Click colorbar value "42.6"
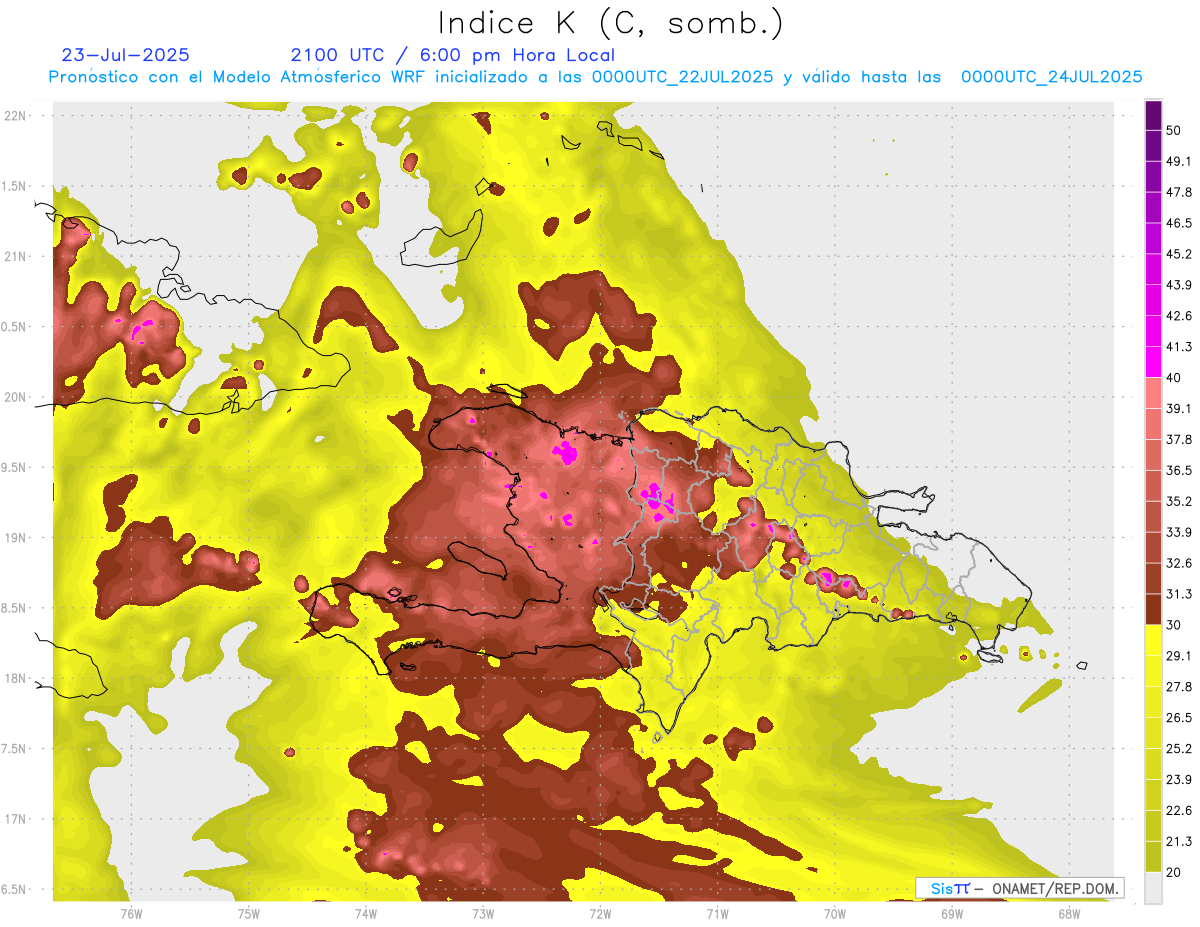Viewport: 1200px width, 927px height. [1178, 316]
